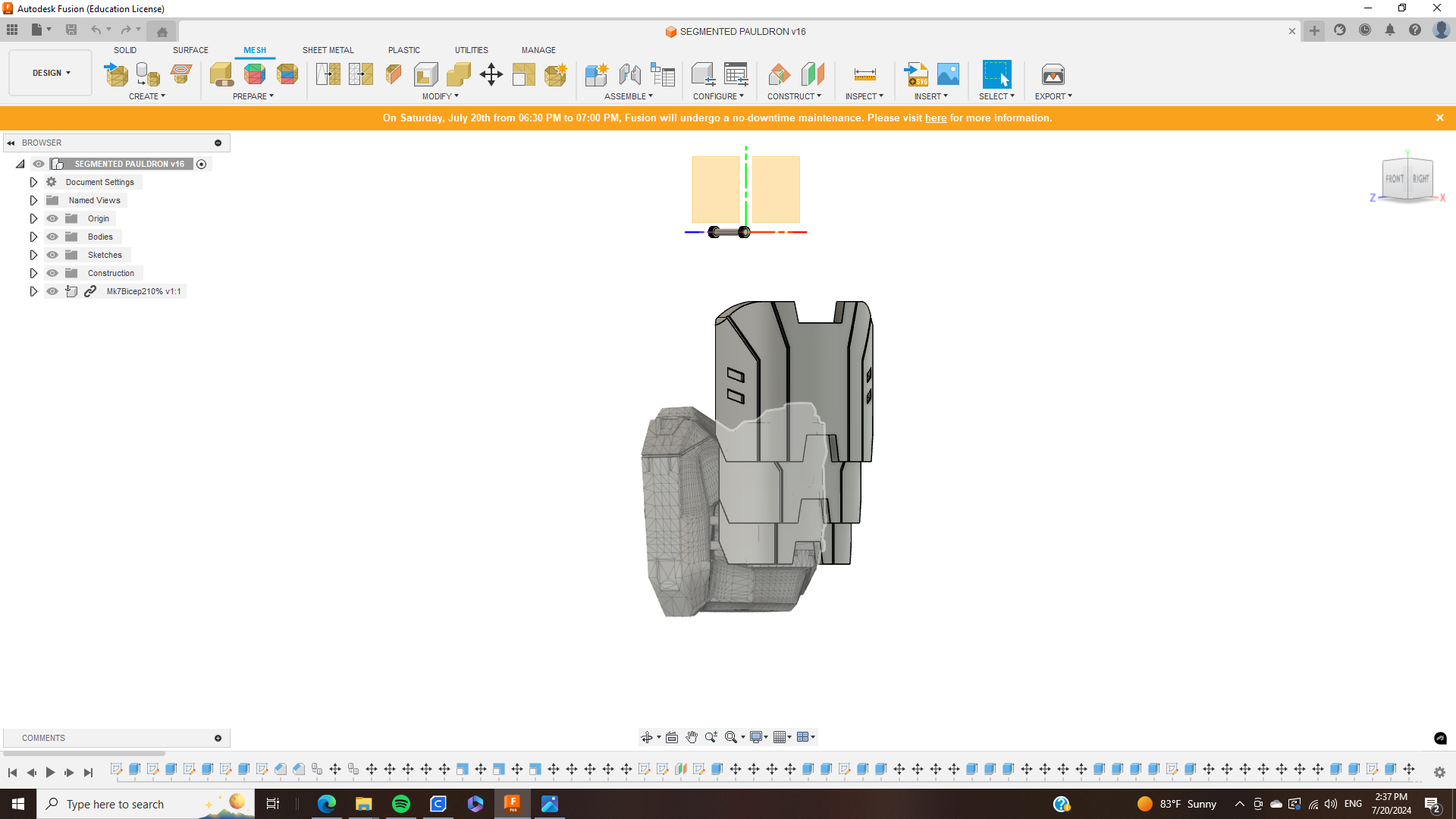Expand the Document Settings node
The width and height of the screenshot is (1456, 819).
pyautogui.click(x=33, y=182)
